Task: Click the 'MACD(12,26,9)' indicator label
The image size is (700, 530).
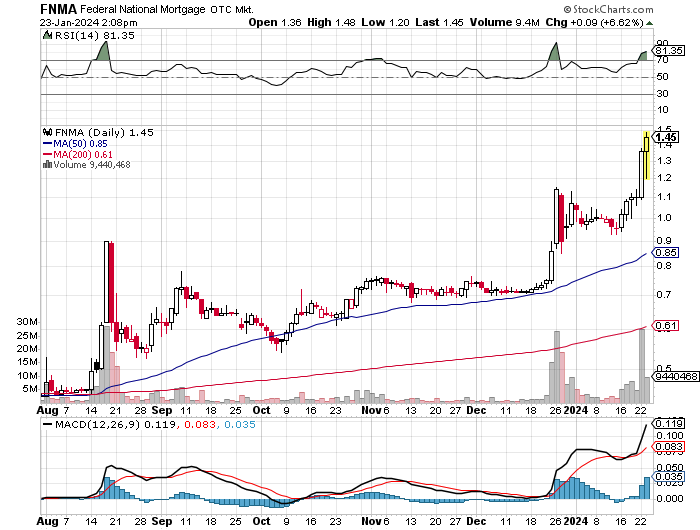Action: pos(98,425)
